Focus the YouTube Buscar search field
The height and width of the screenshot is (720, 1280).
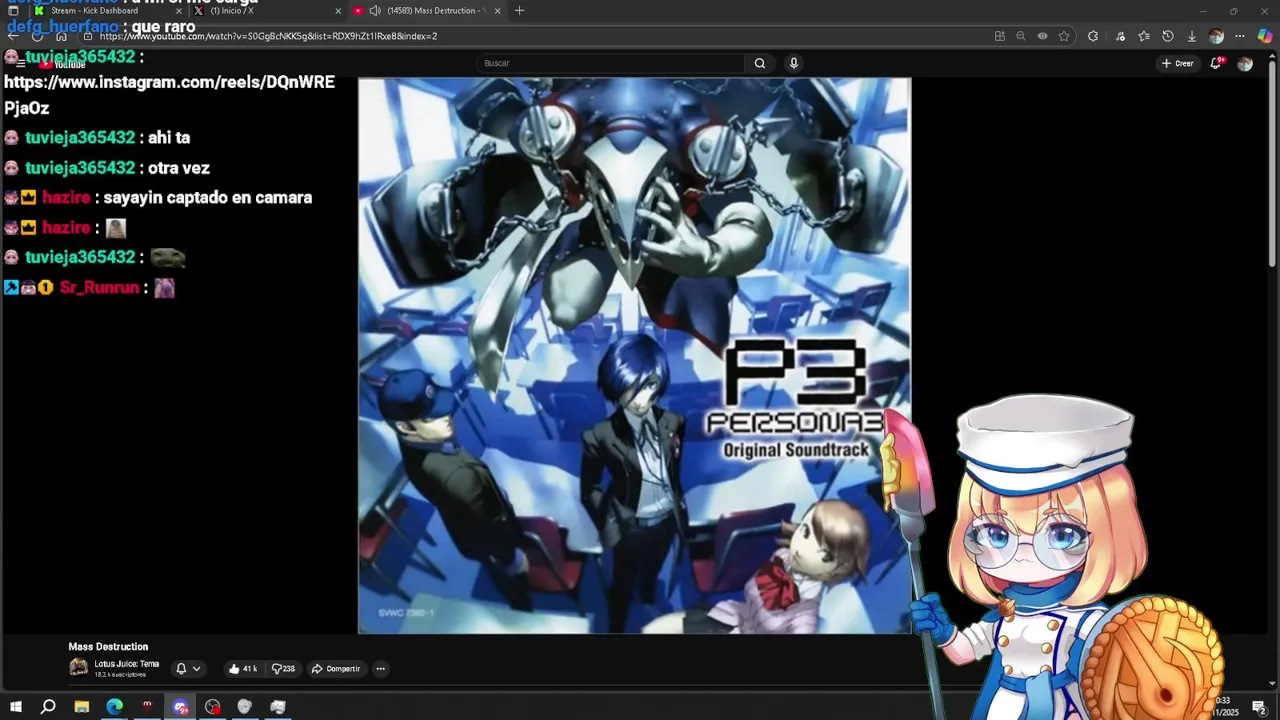[x=610, y=63]
